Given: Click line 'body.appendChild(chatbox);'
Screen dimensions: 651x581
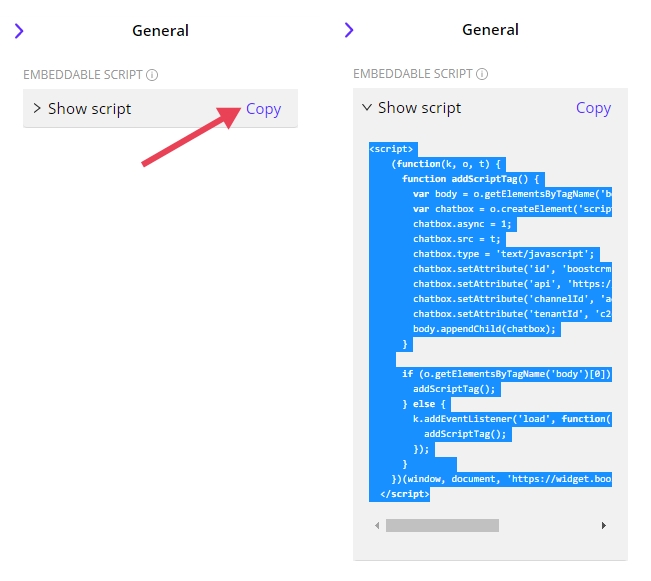Looking at the screenshot, I should 484,329.
